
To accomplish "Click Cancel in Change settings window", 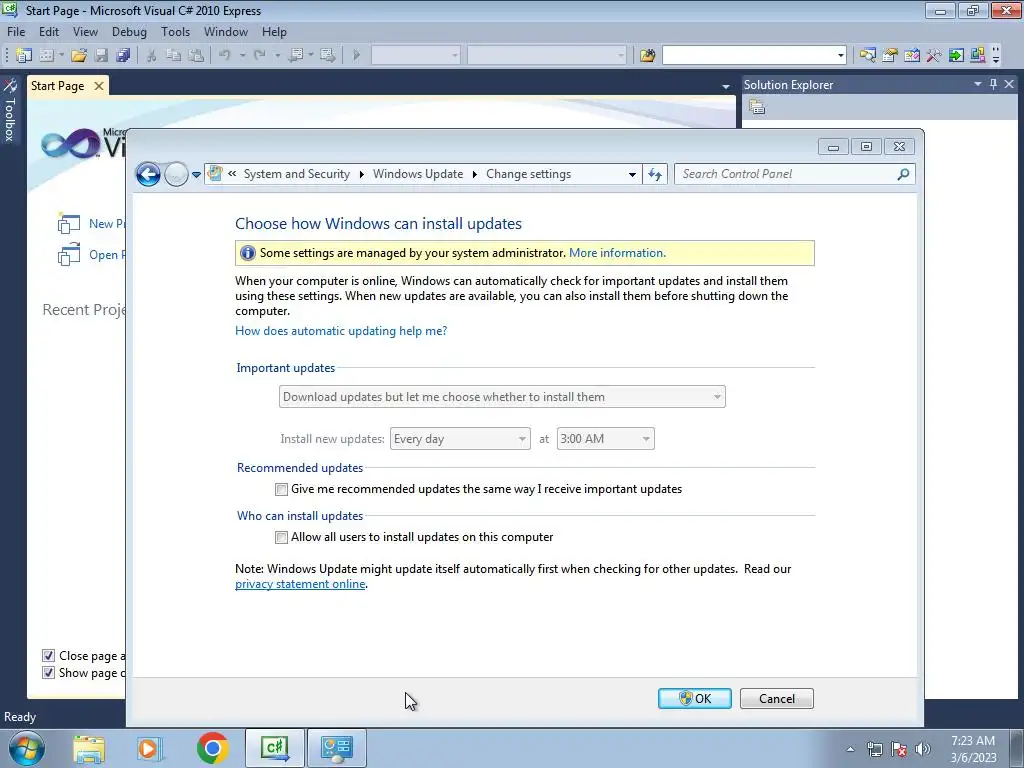I will click(x=776, y=698).
